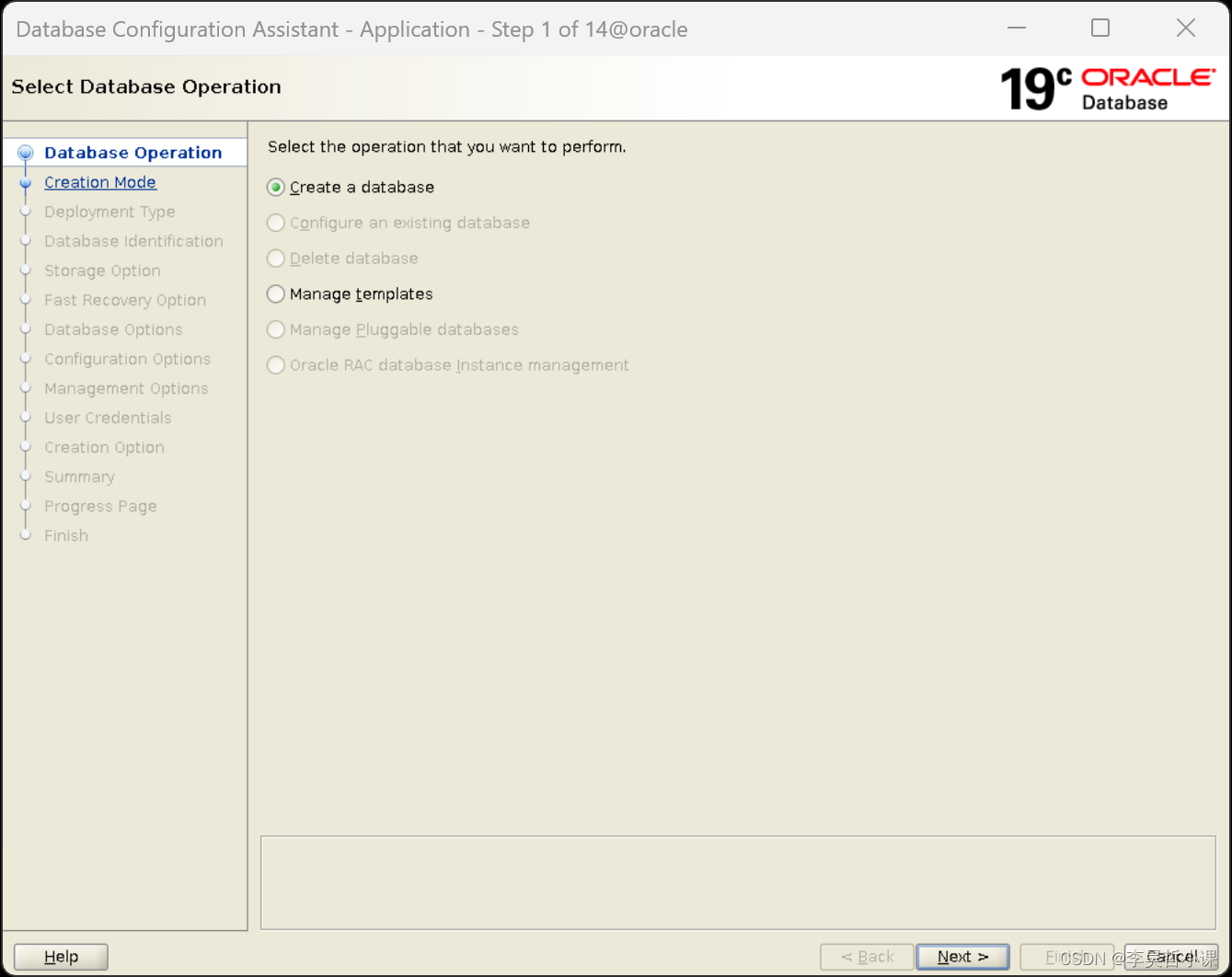Click the 'Select the operation that you want to perform.' text

447,146
